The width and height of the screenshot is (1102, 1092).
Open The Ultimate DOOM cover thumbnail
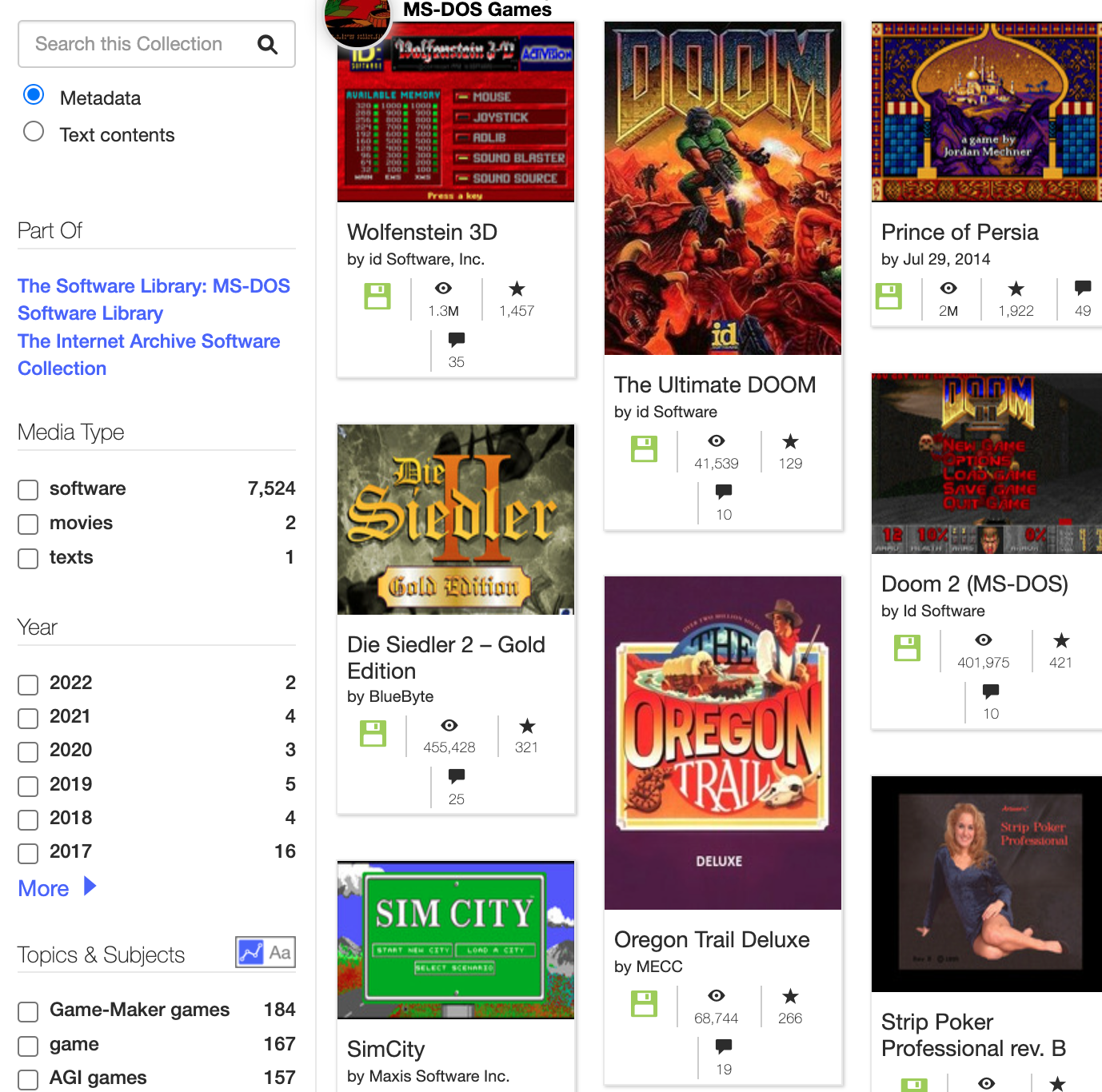[723, 188]
